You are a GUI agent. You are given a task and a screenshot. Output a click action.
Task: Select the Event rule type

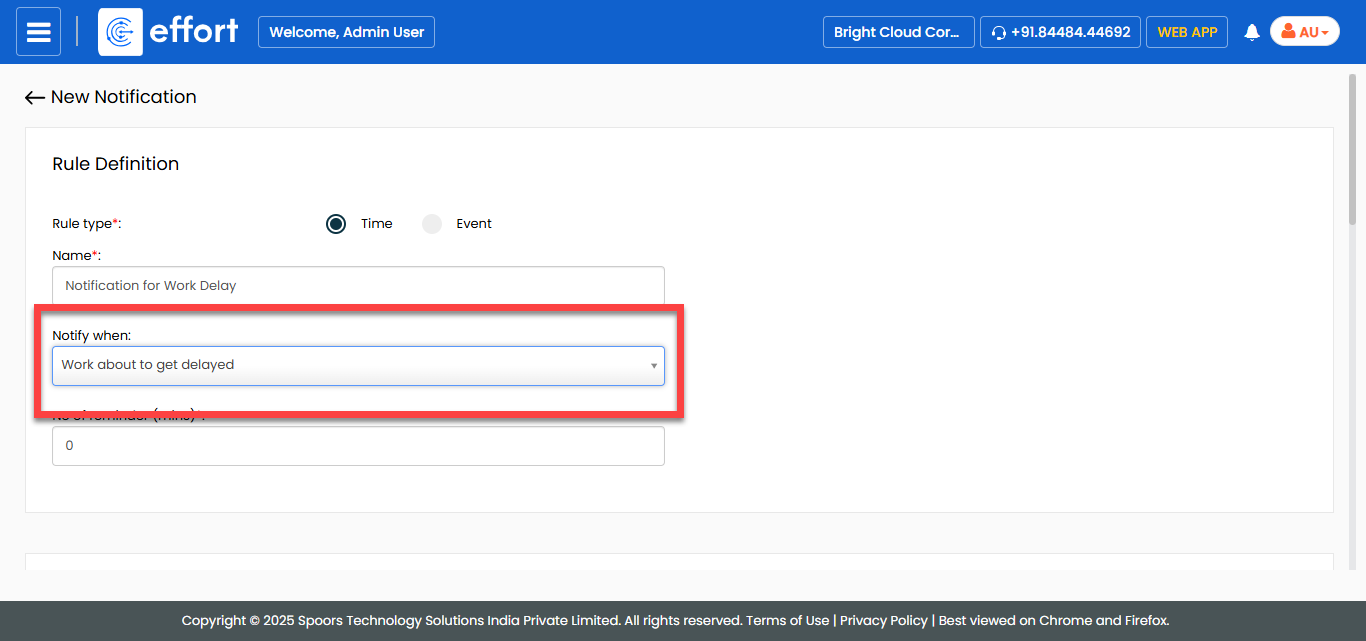pyautogui.click(x=432, y=224)
